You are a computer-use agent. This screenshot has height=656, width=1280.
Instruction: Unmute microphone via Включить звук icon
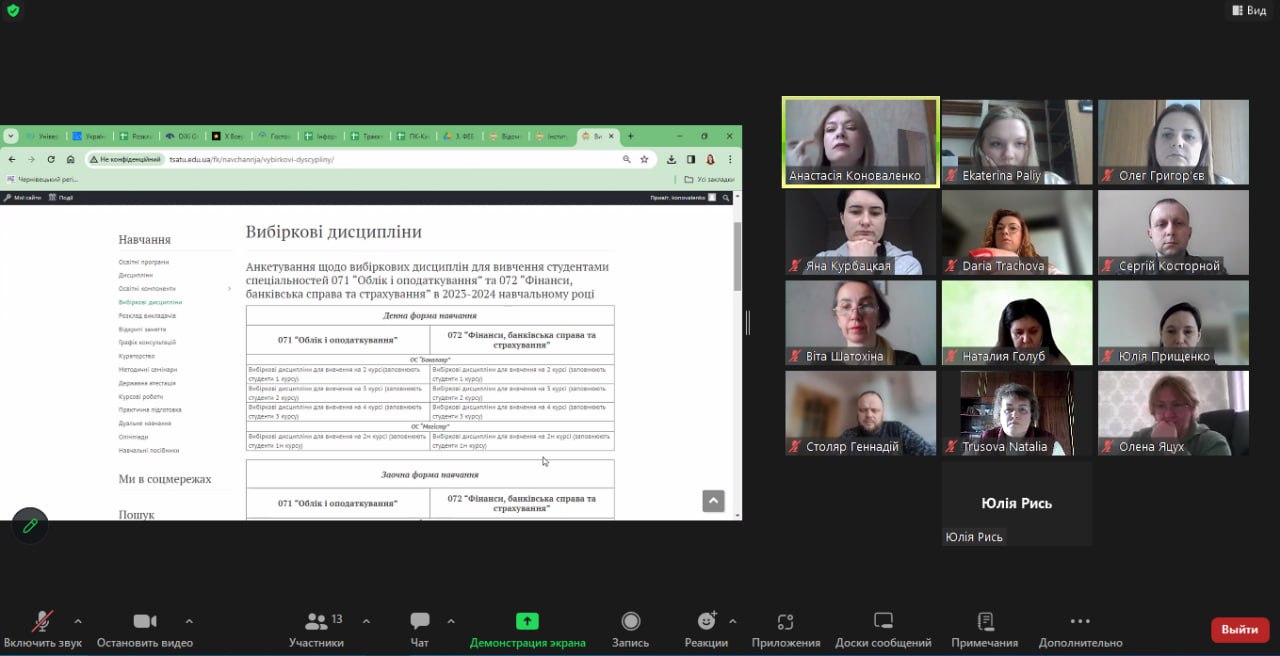(x=42, y=621)
